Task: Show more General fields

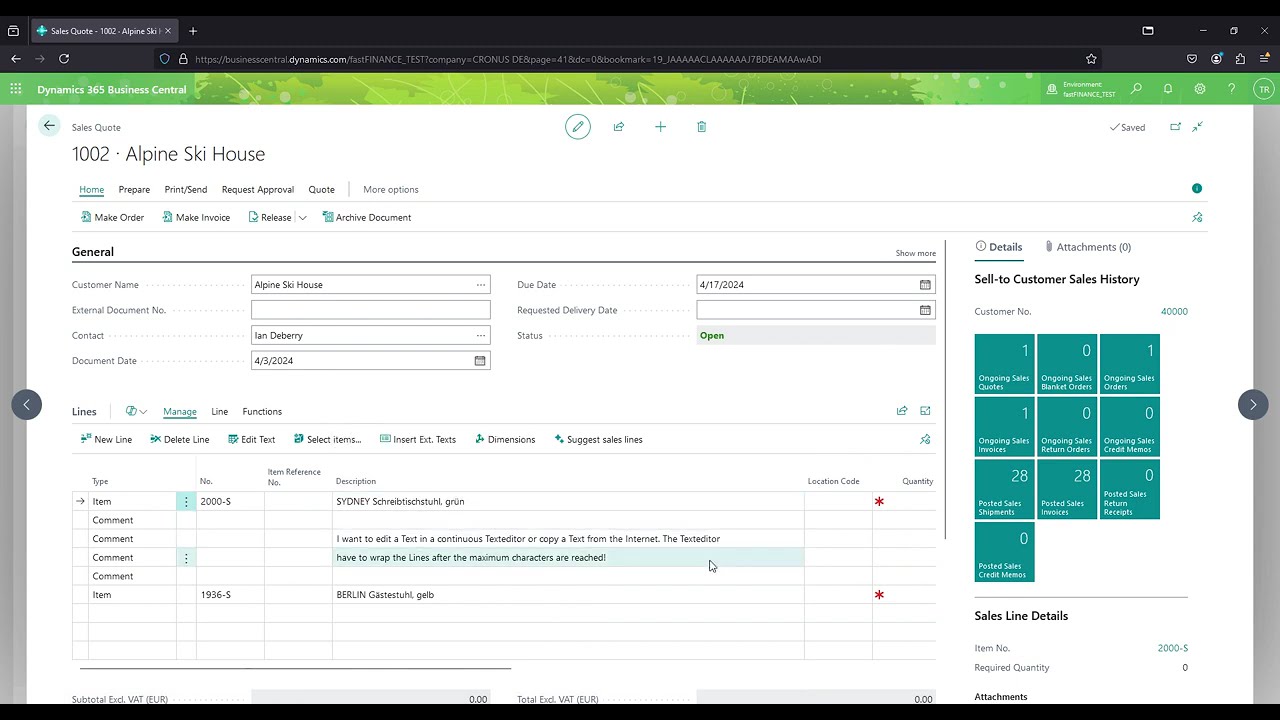Action: point(916,253)
